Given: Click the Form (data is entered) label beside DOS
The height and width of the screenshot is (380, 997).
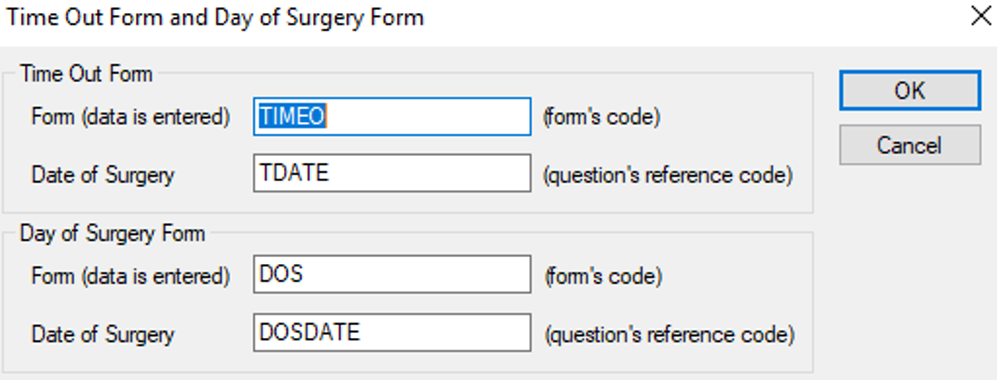Looking at the screenshot, I should click(130, 276).
